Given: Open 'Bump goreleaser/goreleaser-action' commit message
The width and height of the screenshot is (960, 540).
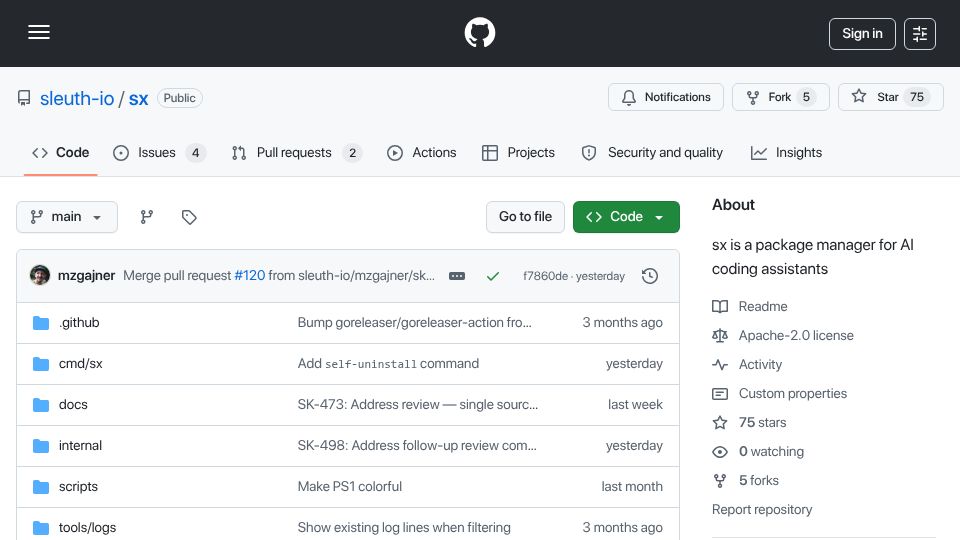Looking at the screenshot, I should coord(414,323).
